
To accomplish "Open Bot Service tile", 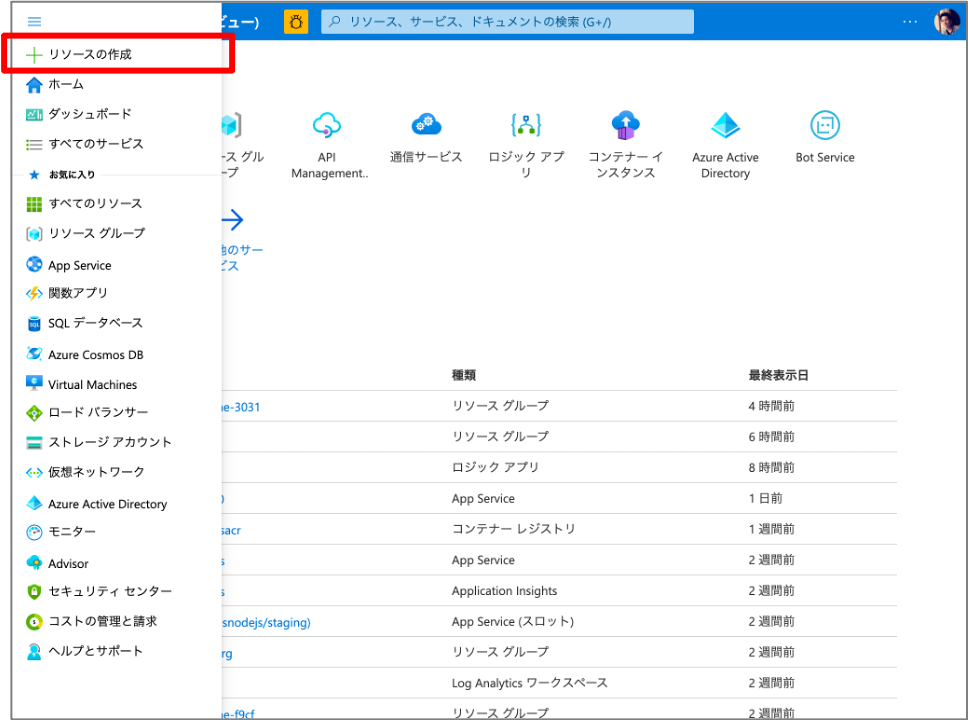I will (825, 138).
